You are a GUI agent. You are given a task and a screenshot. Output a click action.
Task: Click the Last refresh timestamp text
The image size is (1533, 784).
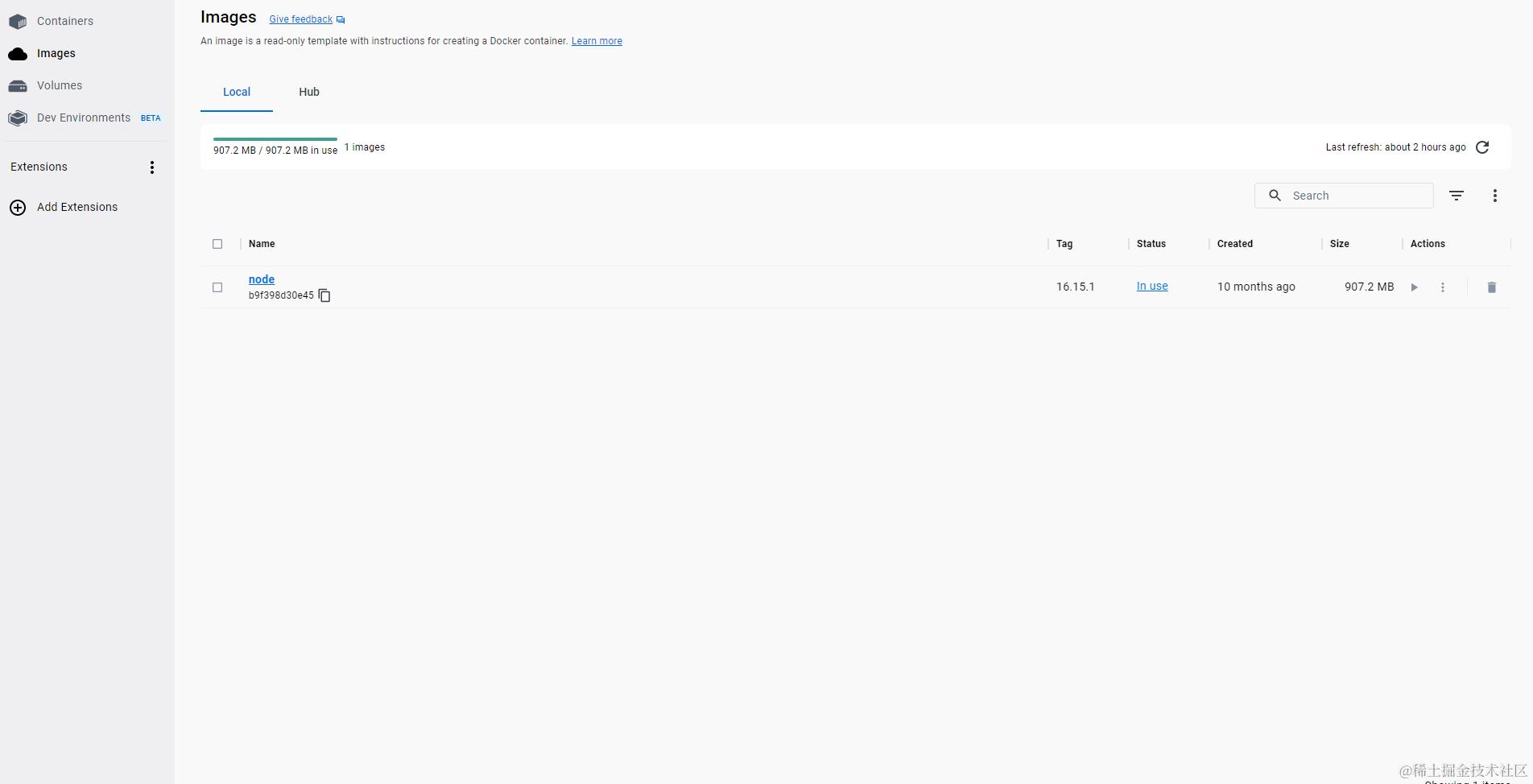point(1396,147)
